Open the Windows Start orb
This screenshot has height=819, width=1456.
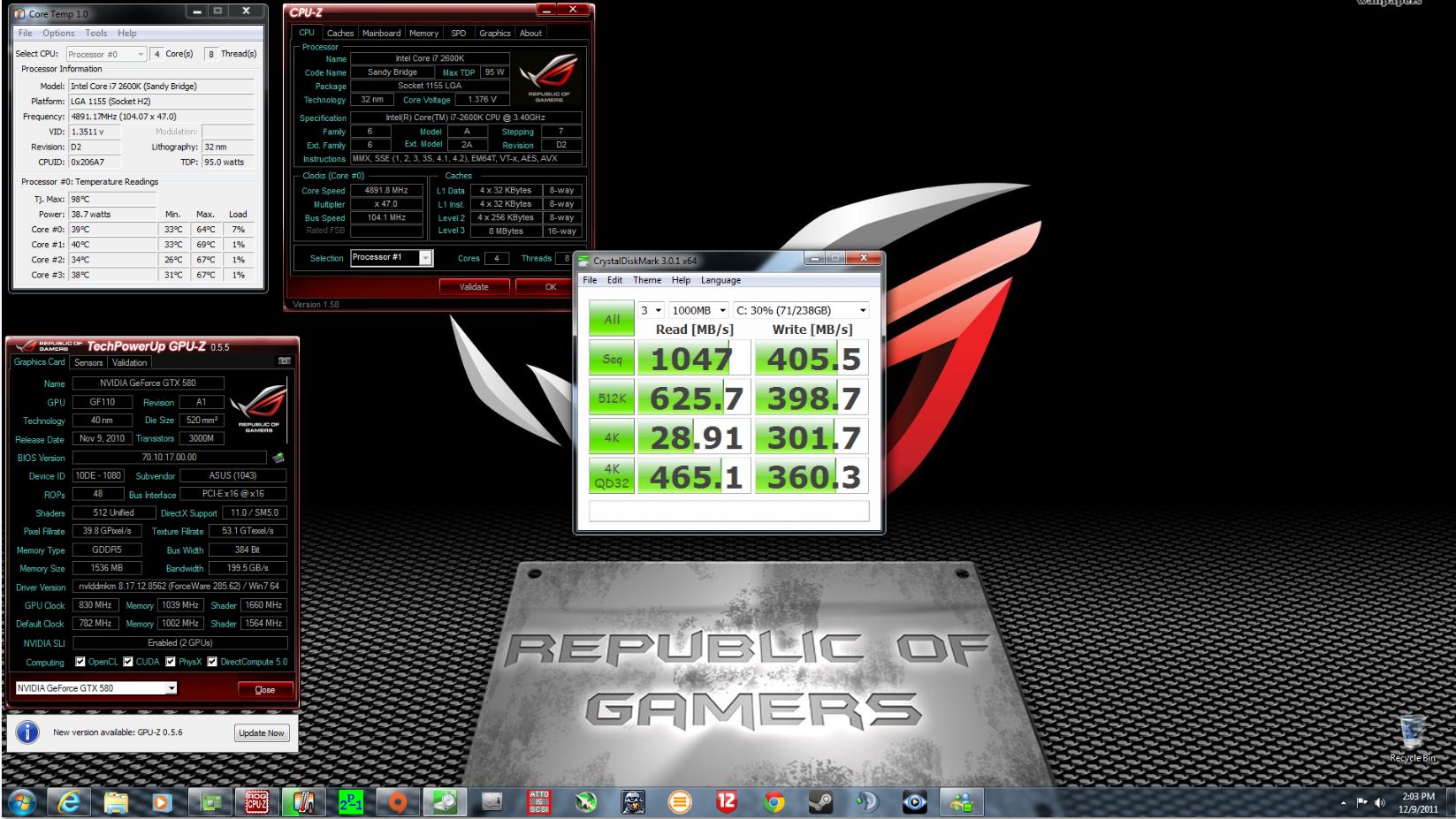point(21,802)
